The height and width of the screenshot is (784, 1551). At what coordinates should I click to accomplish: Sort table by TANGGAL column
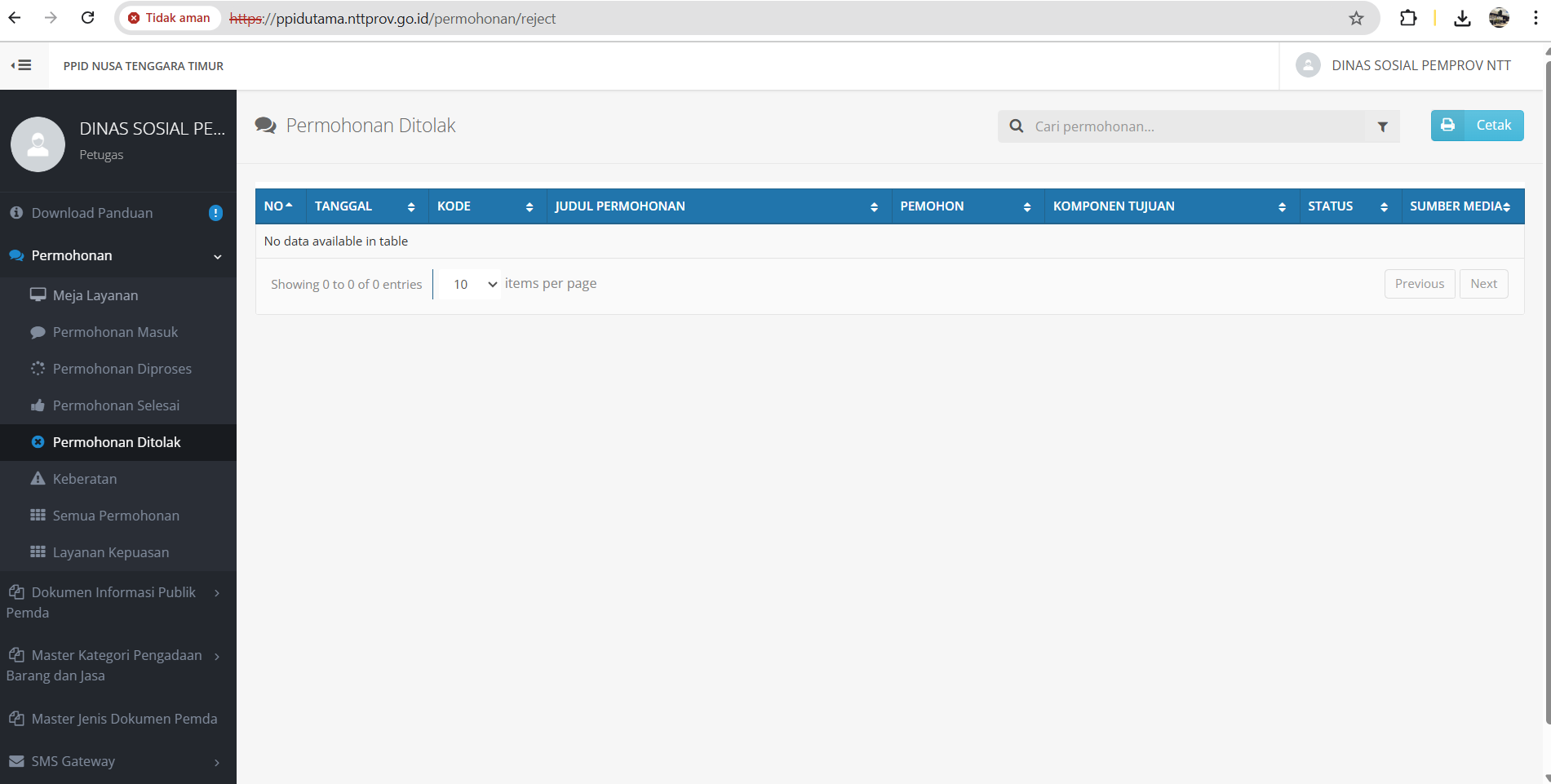(366, 206)
